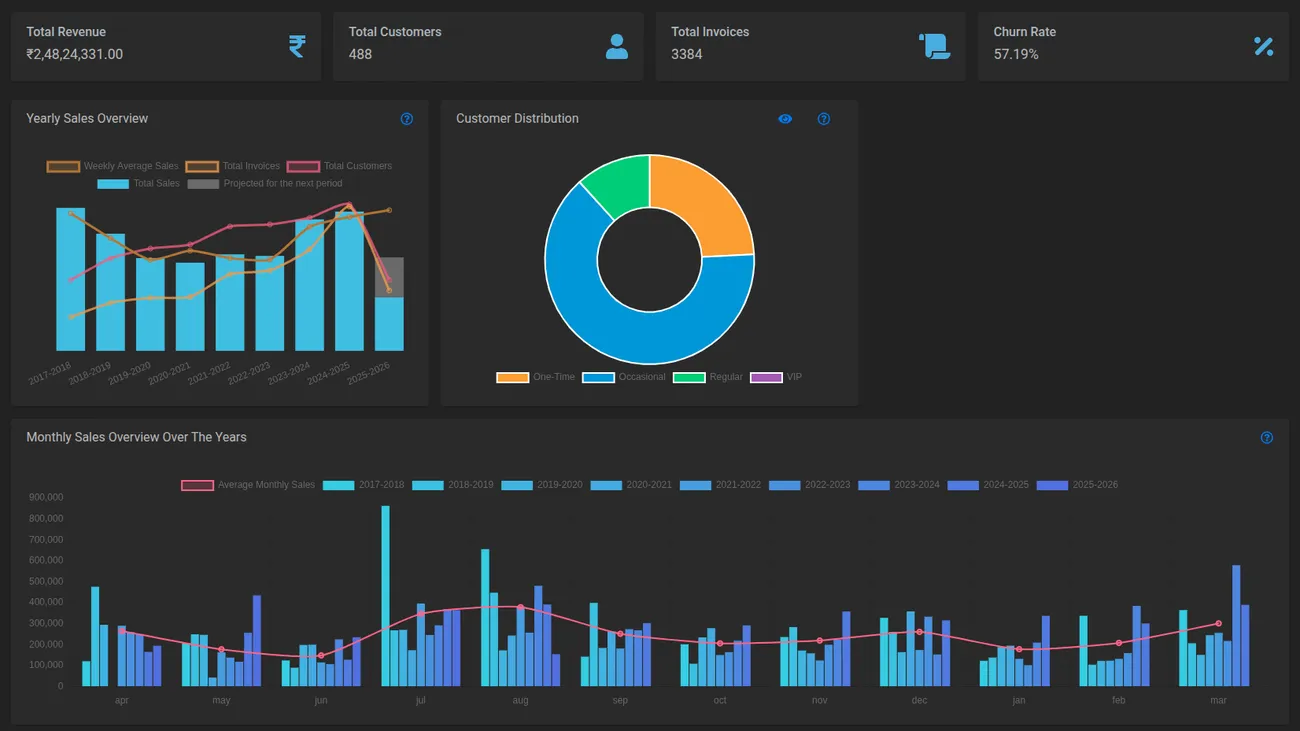Open the Yearly Sales Overview help icon
This screenshot has height=731, width=1300.
click(x=407, y=118)
